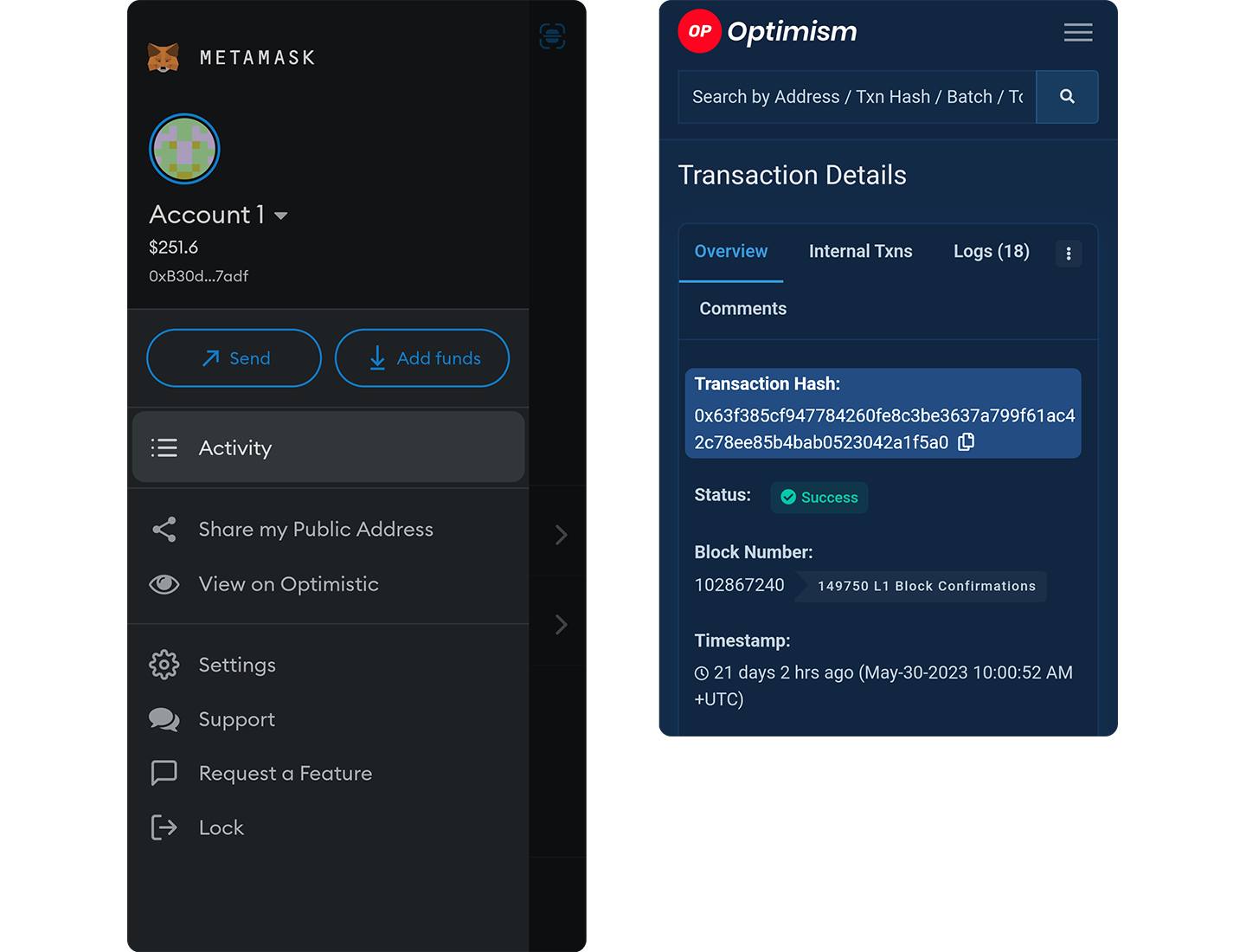Image resolution: width=1246 pixels, height=952 pixels.
Task: Click 149750 L1 Block Confirmations badge
Action: [x=922, y=586]
